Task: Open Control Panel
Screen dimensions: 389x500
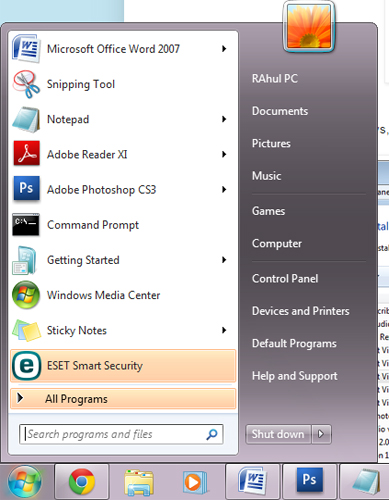Action: click(285, 279)
